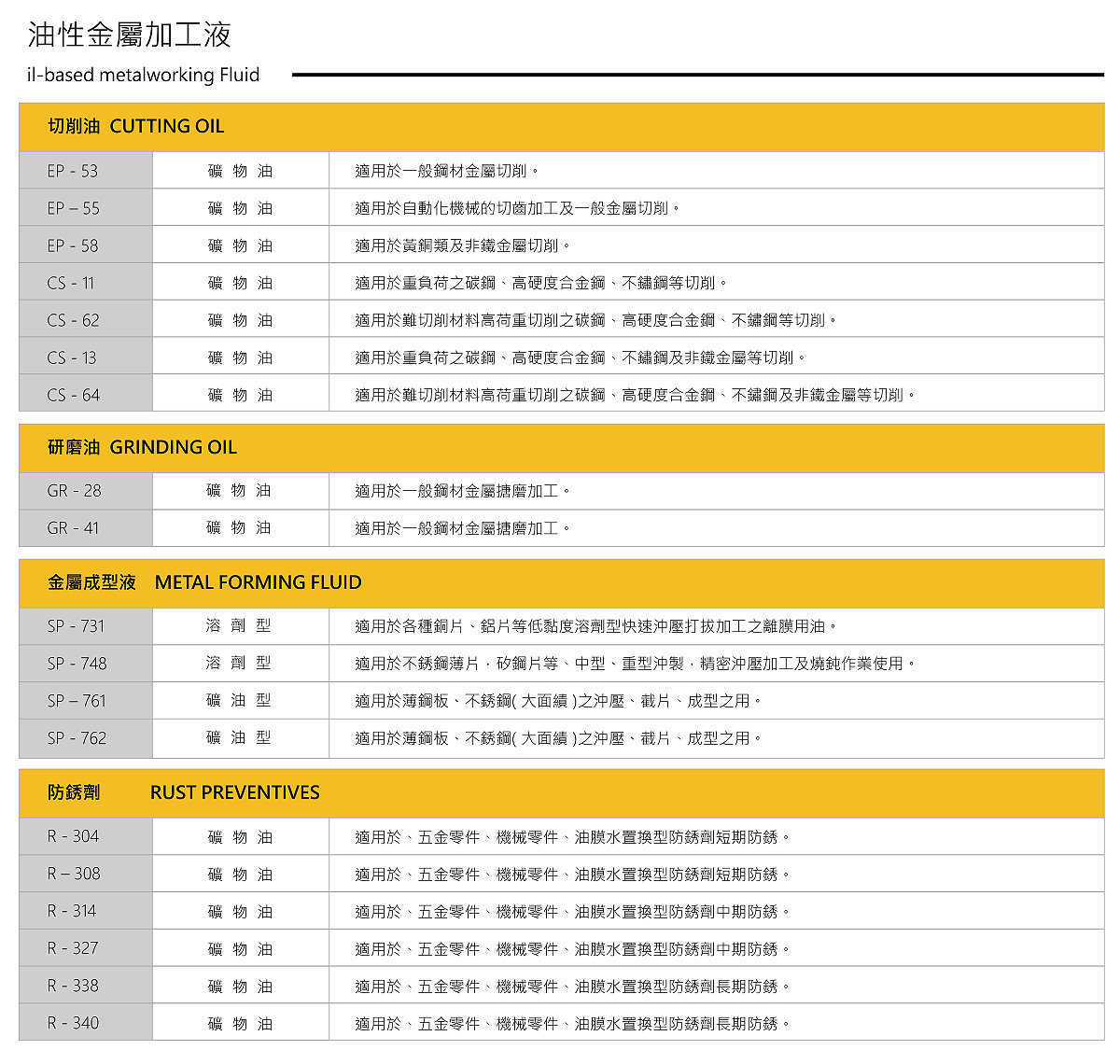Screen dimensions: 1120x1064
Task: Click the R - 327 product code
Action: coord(73,948)
